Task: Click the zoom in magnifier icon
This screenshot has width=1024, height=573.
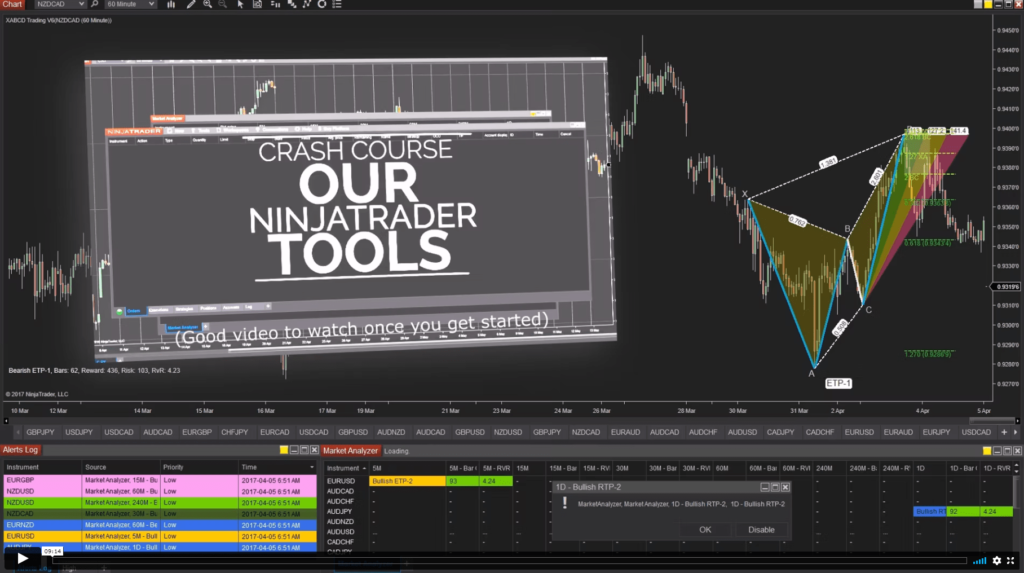Action: (x=208, y=4)
